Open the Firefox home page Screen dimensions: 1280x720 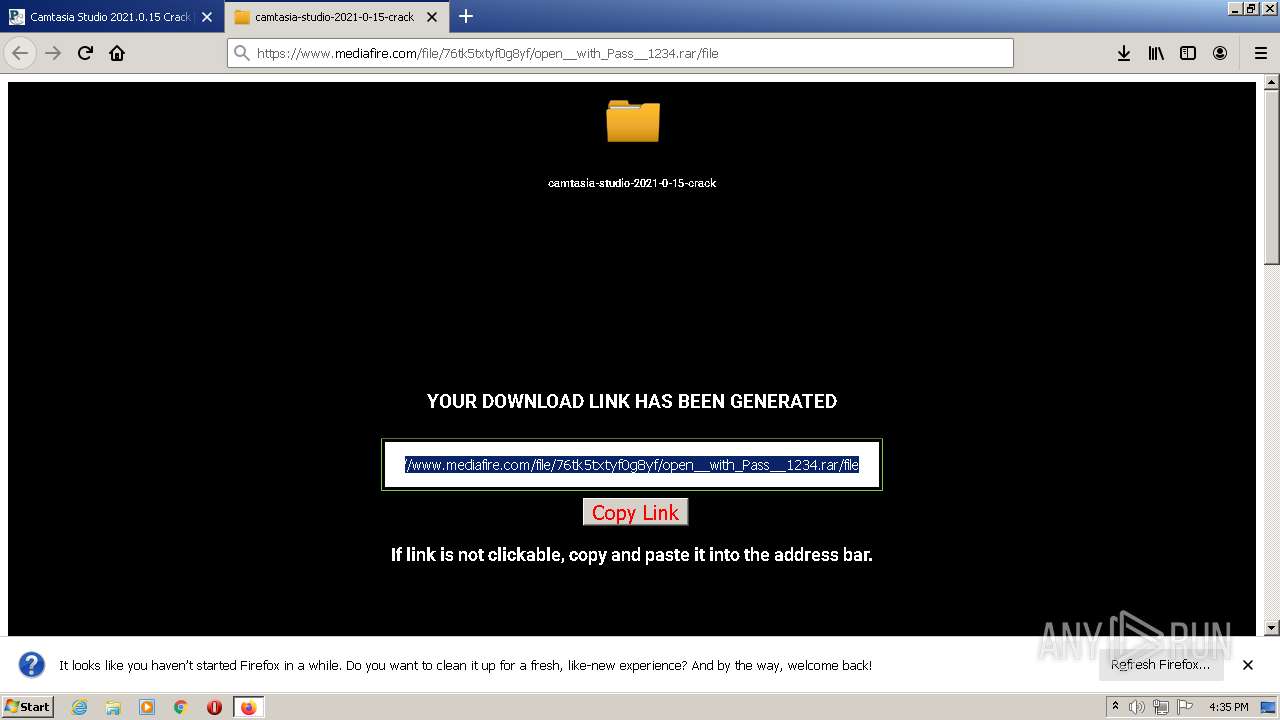click(117, 53)
